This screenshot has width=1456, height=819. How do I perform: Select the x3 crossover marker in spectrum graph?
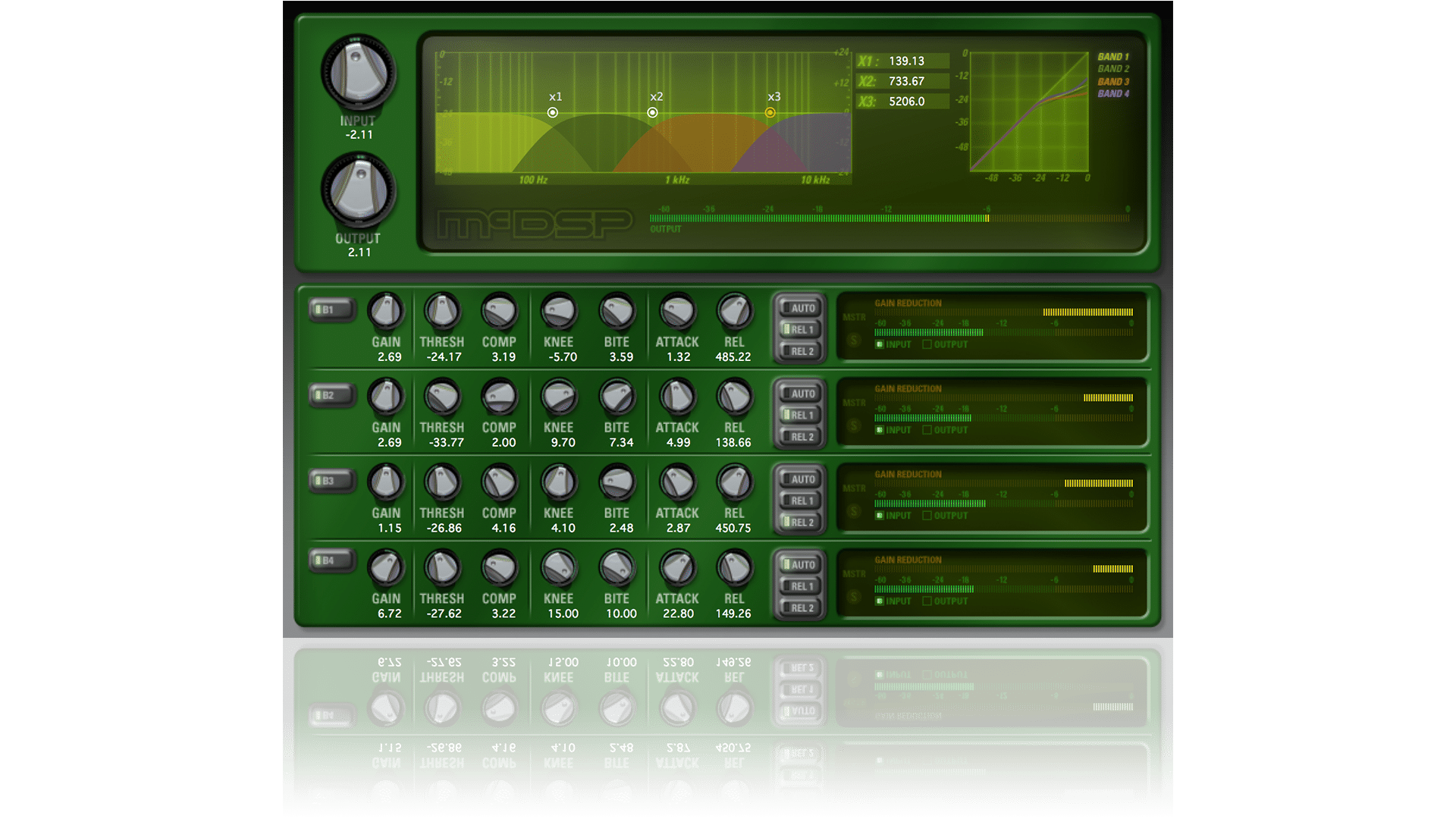770,111
